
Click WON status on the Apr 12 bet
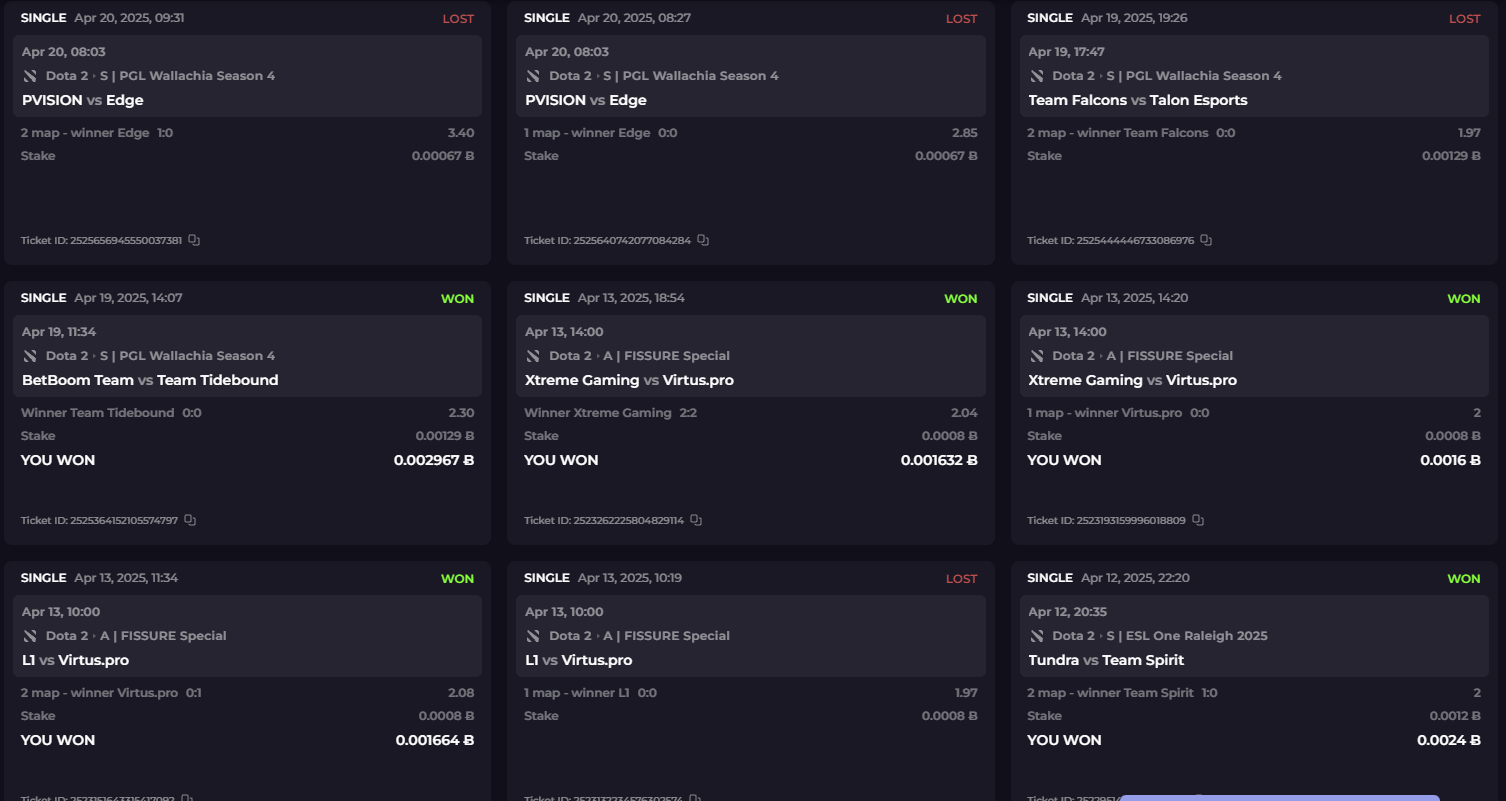(1463, 579)
